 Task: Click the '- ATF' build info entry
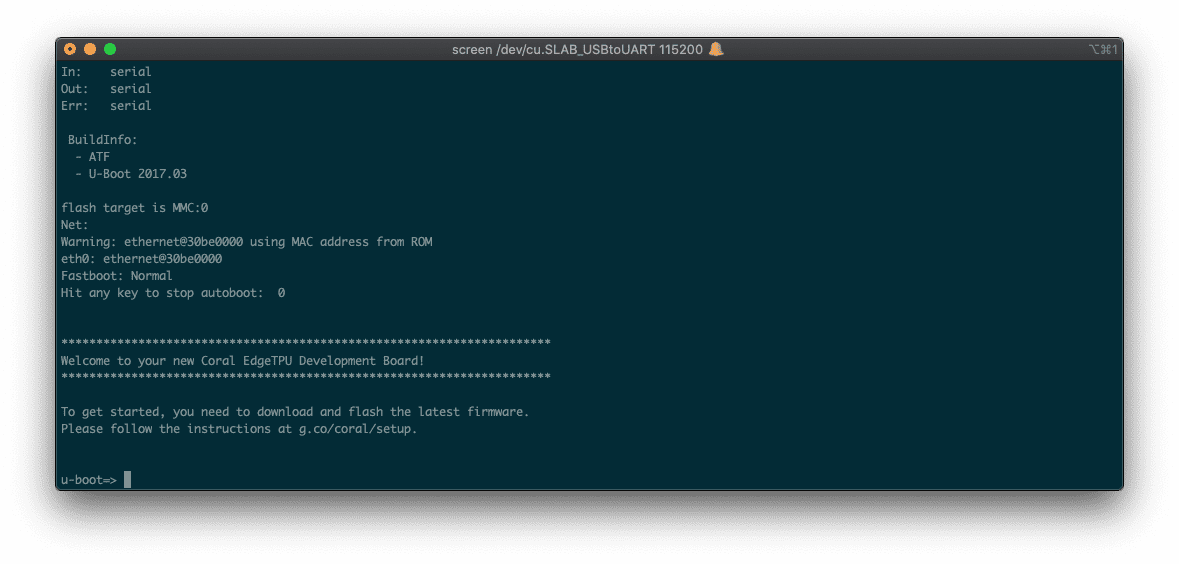[92, 157]
